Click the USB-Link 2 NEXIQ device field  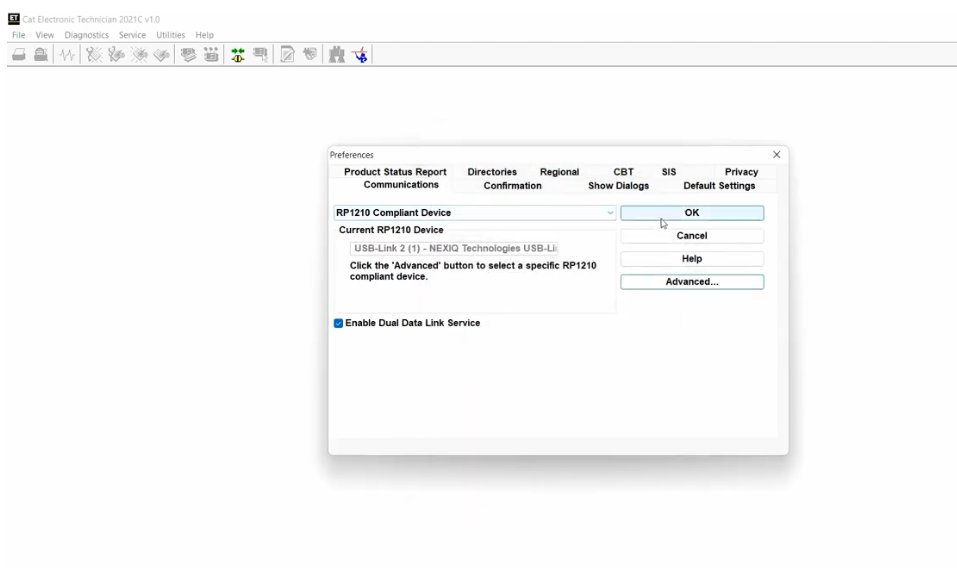[454, 248]
